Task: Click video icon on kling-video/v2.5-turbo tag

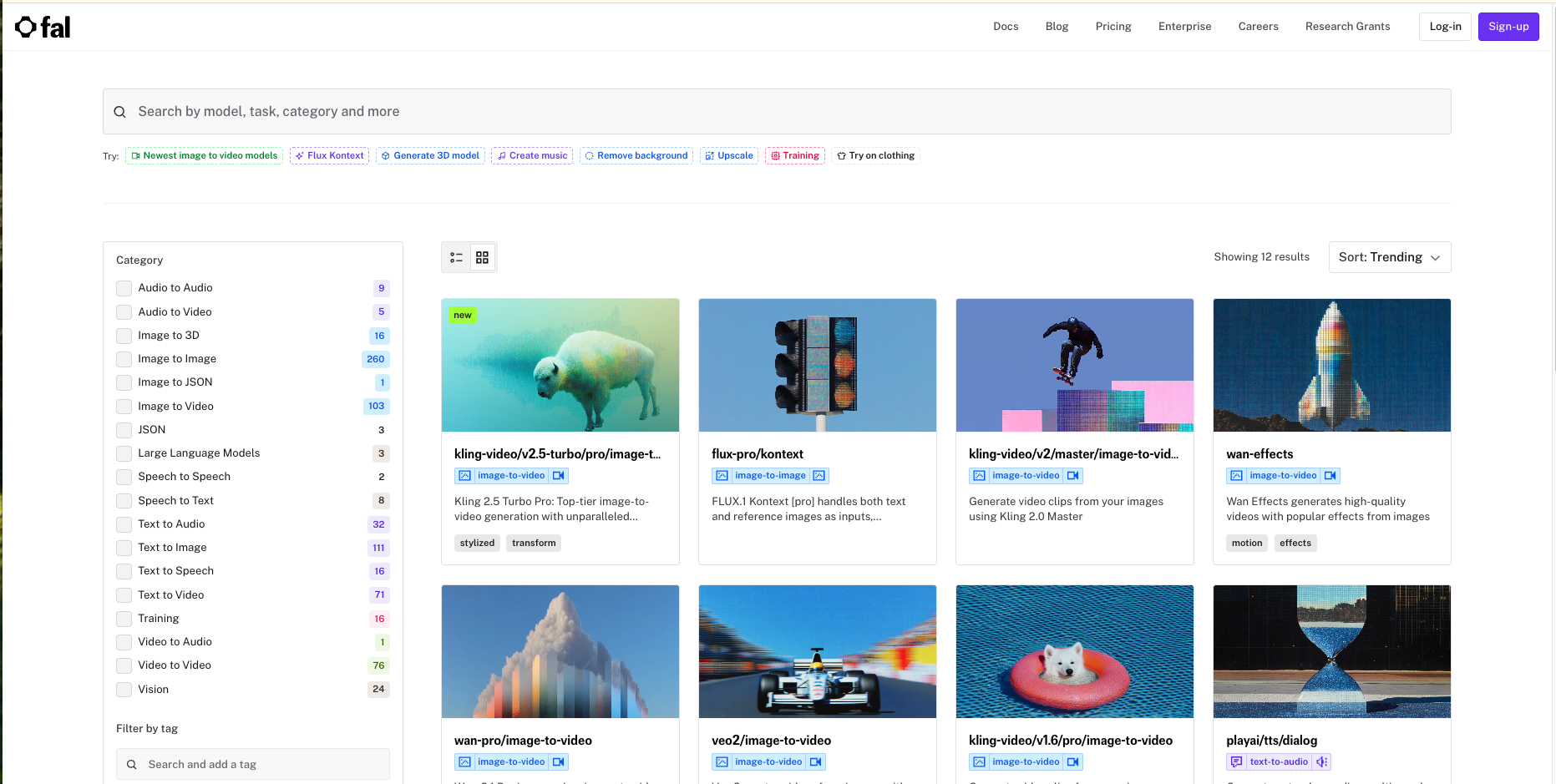Action: (x=559, y=476)
